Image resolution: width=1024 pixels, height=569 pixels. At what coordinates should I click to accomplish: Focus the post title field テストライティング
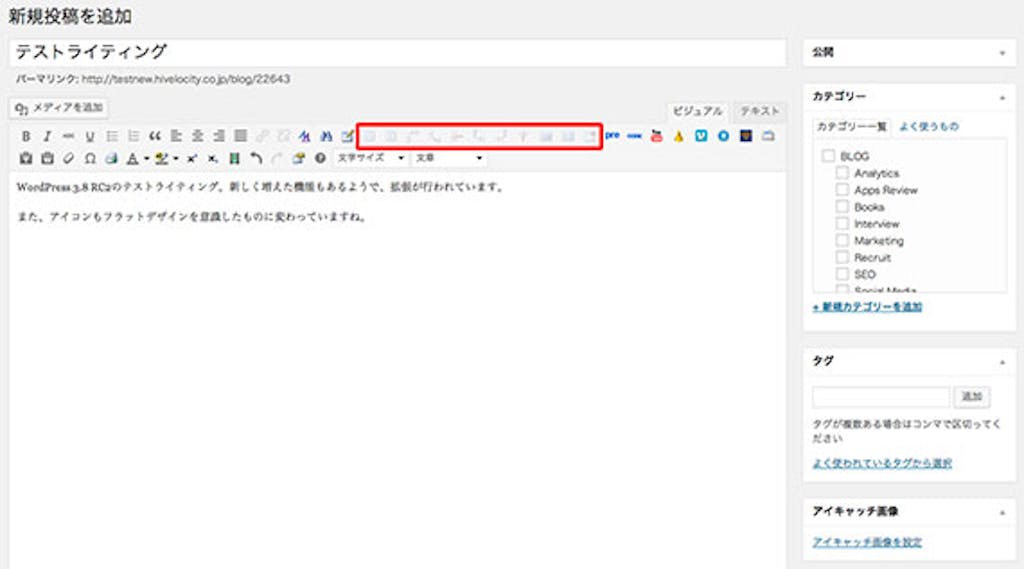coord(398,52)
